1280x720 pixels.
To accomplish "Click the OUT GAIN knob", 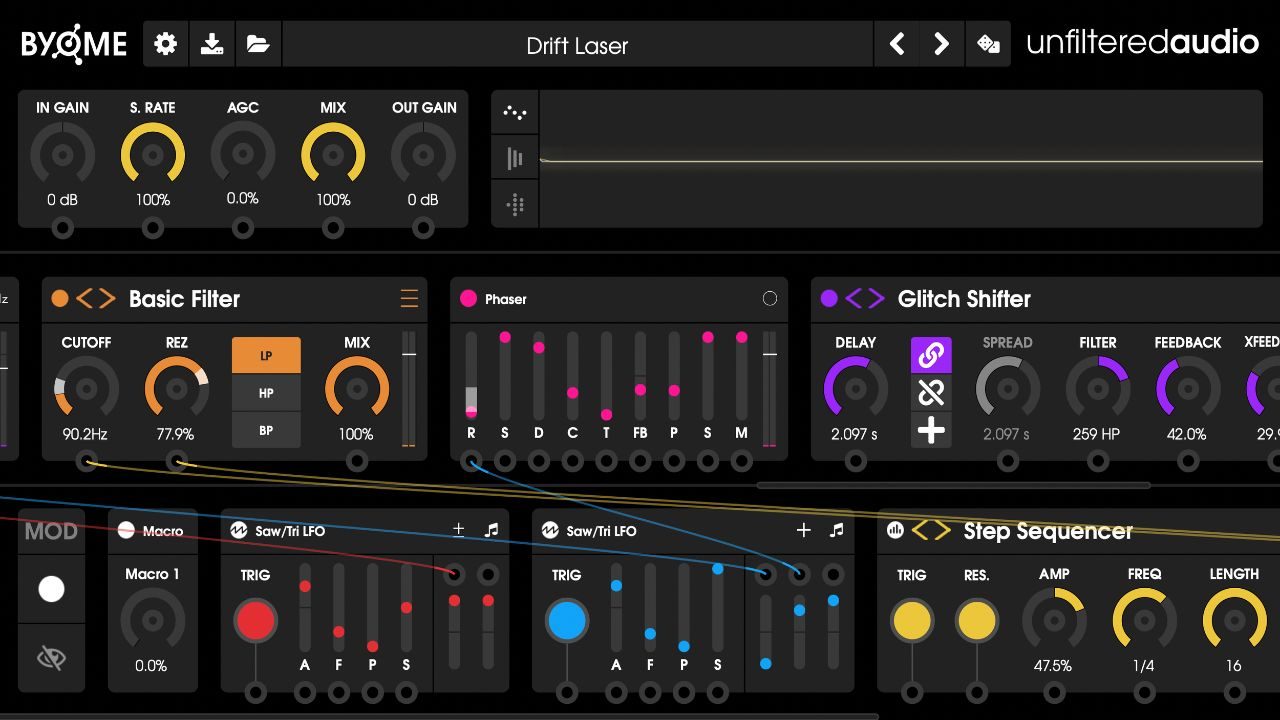I will click(423, 155).
